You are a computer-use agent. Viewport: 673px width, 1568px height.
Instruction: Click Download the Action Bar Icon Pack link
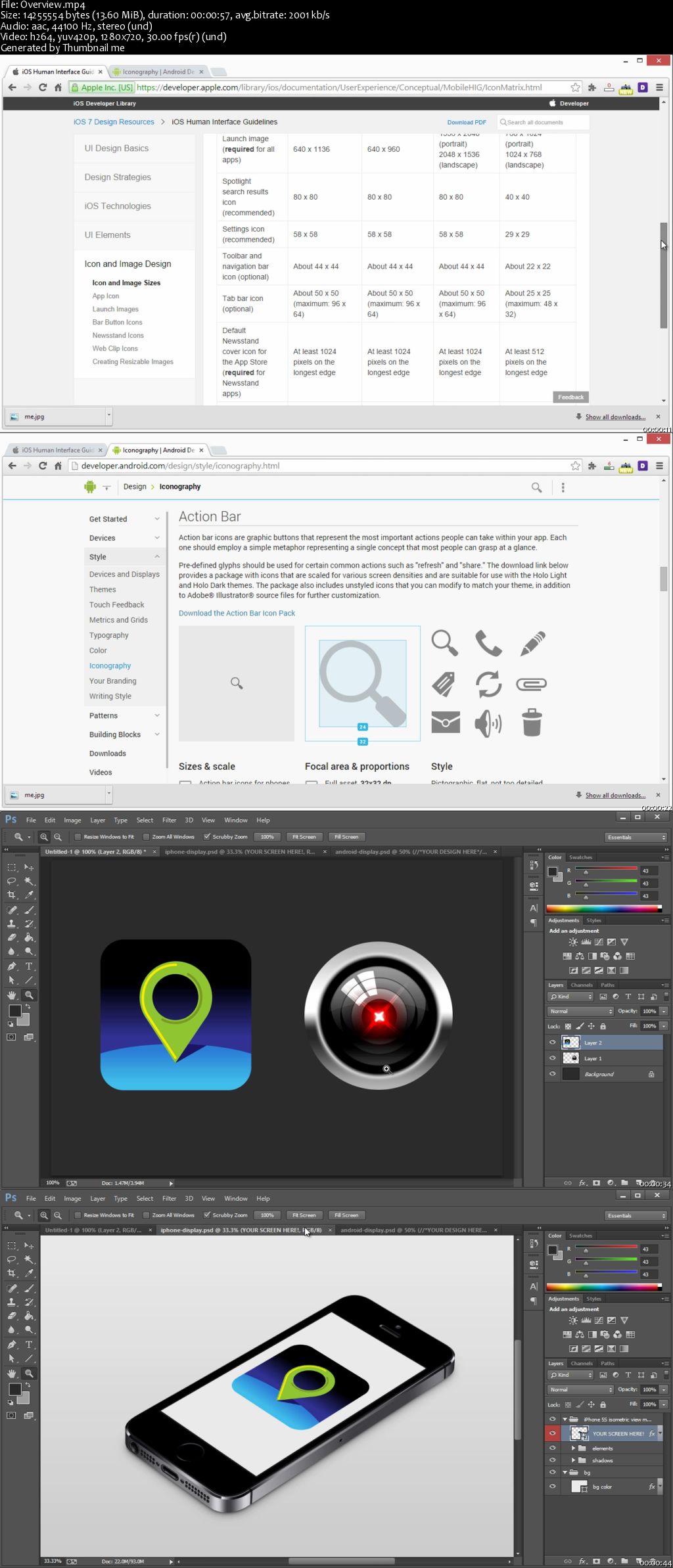(x=237, y=613)
